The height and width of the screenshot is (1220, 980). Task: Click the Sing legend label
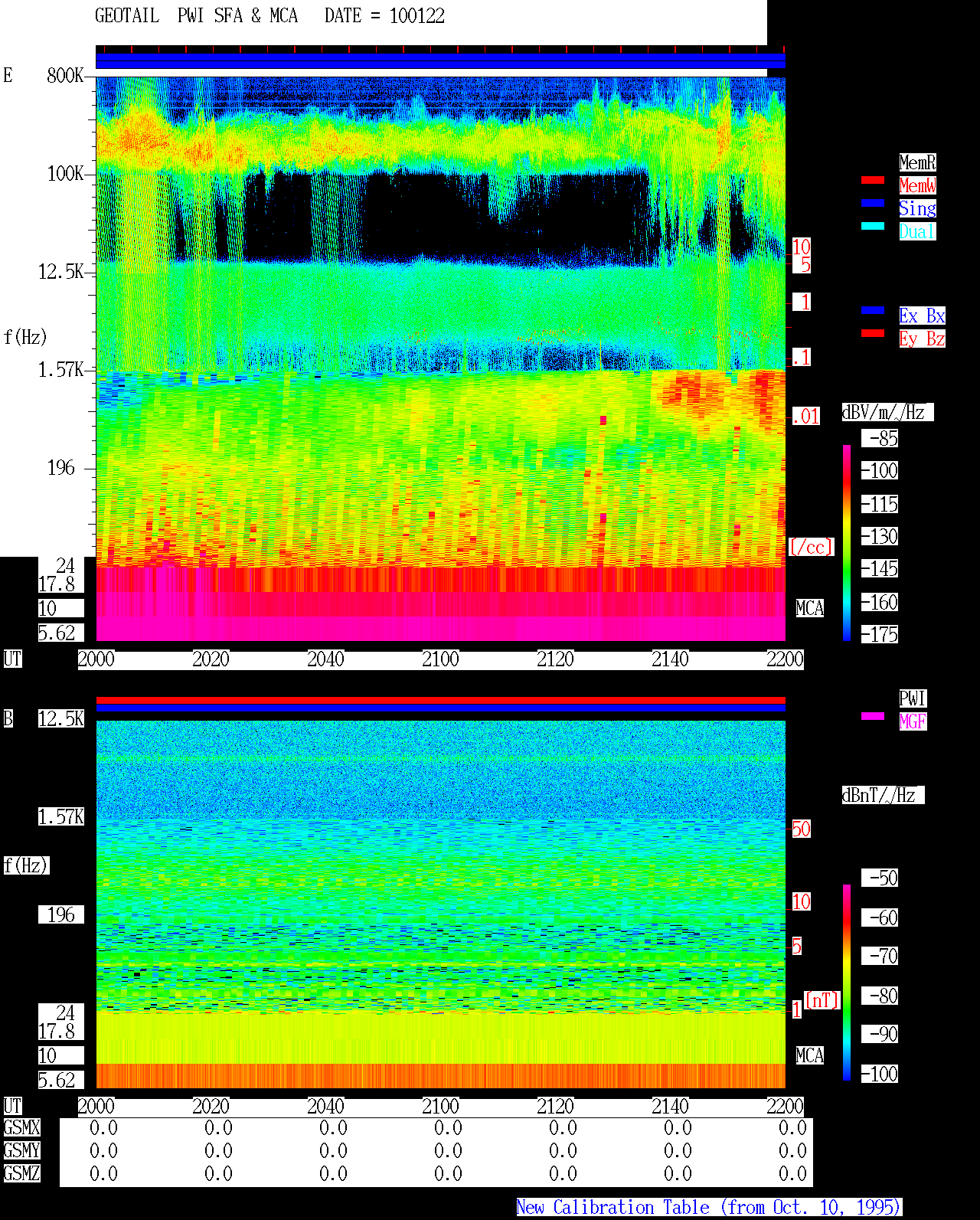click(x=917, y=208)
